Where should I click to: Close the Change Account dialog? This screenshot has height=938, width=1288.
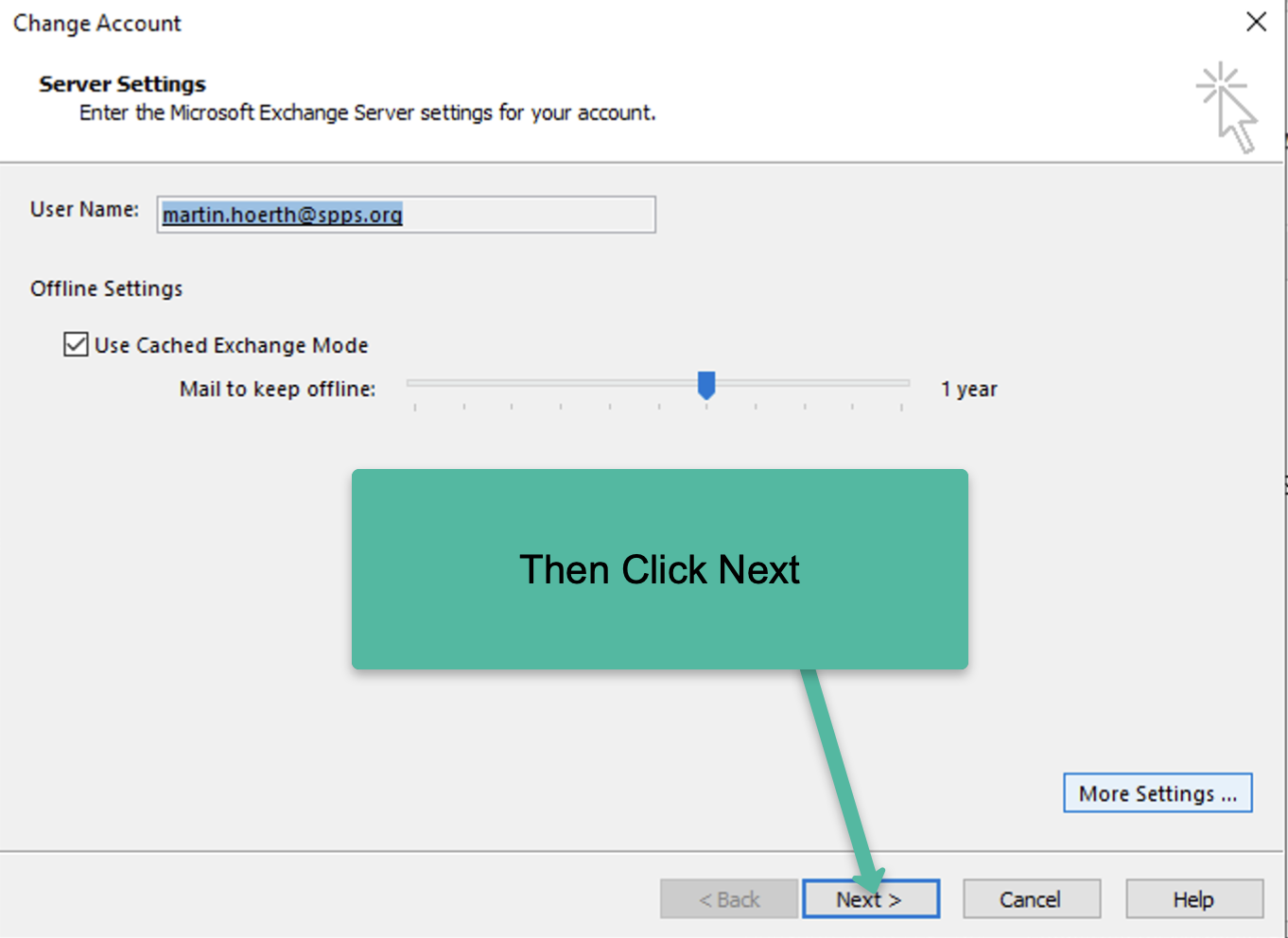click(x=1256, y=22)
